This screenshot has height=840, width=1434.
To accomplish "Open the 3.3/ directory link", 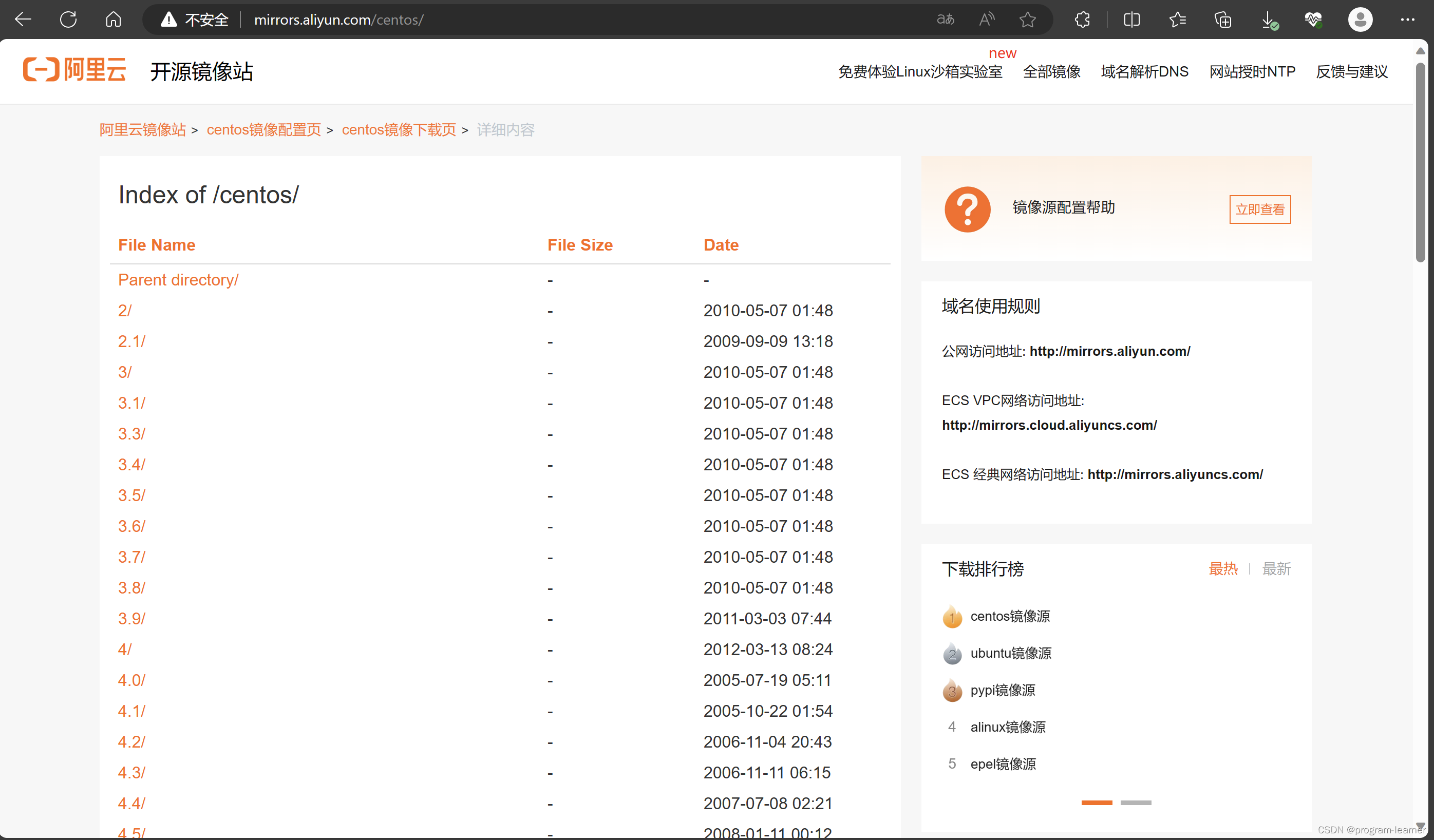I will pyautogui.click(x=131, y=433).
